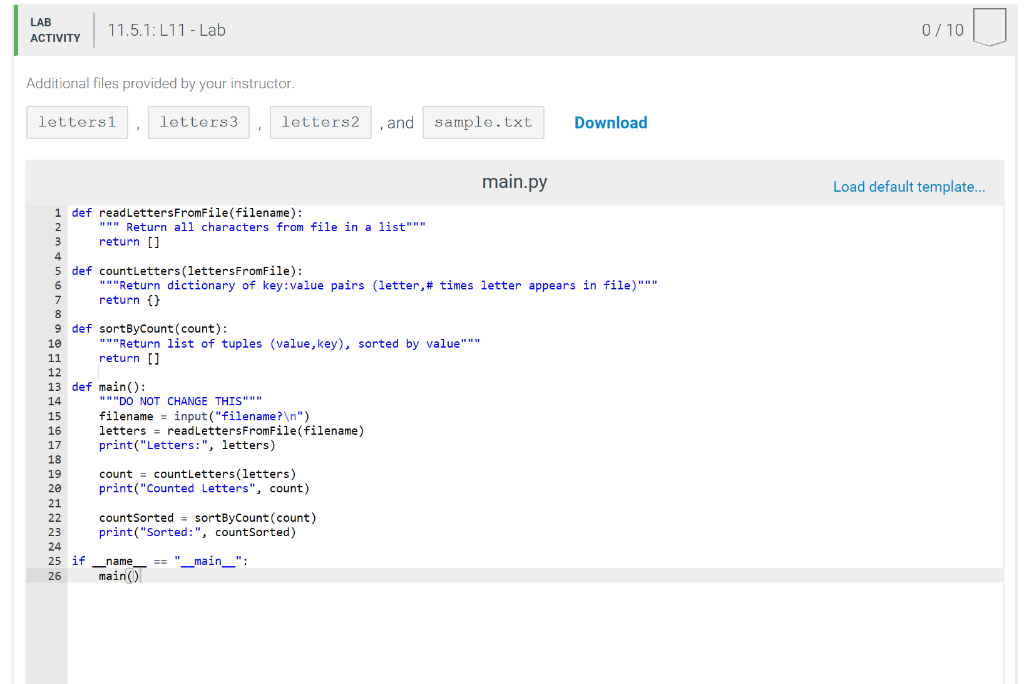Select the letters2 file chip
The width and height of the screenshot is (1024, 684).
[x=321, y=122]
